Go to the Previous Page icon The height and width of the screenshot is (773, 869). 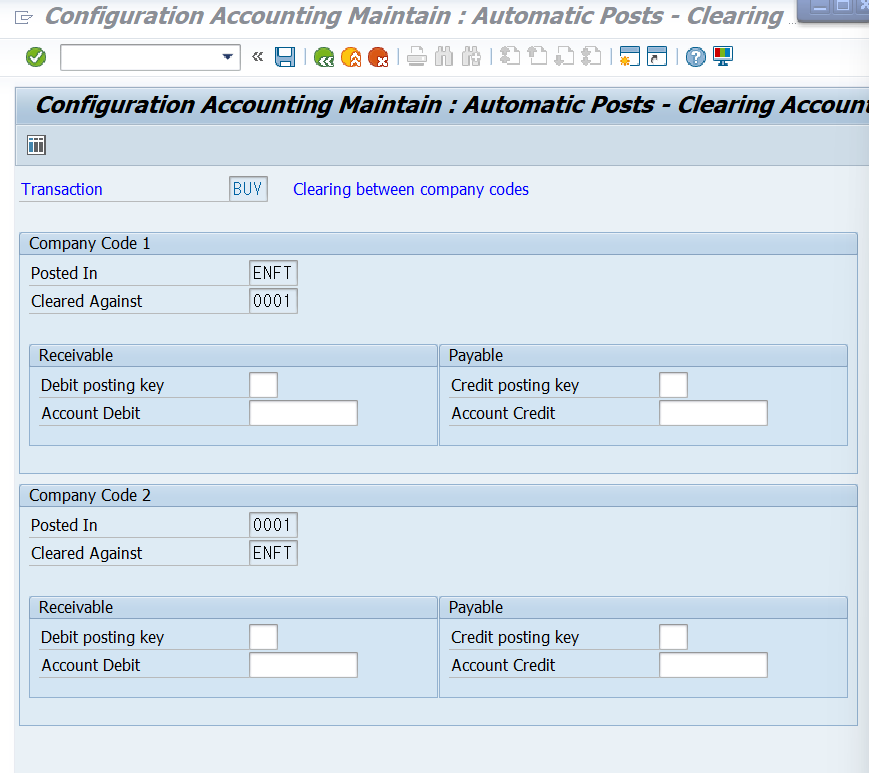click(x=537, y=57)
